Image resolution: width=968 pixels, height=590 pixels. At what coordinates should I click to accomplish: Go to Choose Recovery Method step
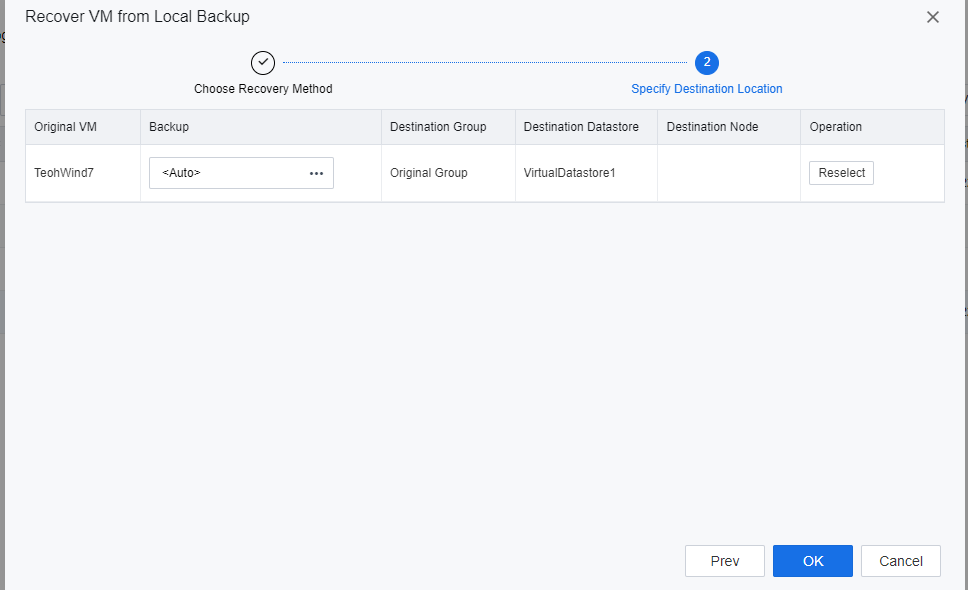263,89
